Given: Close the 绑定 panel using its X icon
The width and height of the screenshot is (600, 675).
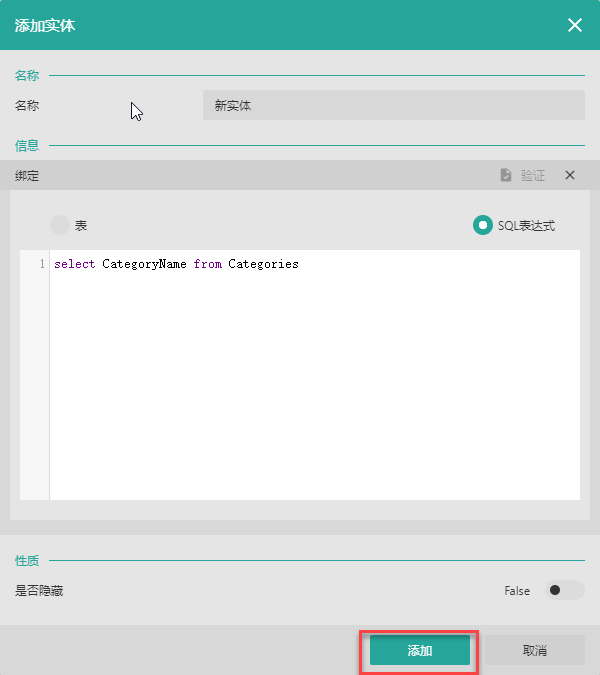Looking at the screenshot, I should 570,175.
